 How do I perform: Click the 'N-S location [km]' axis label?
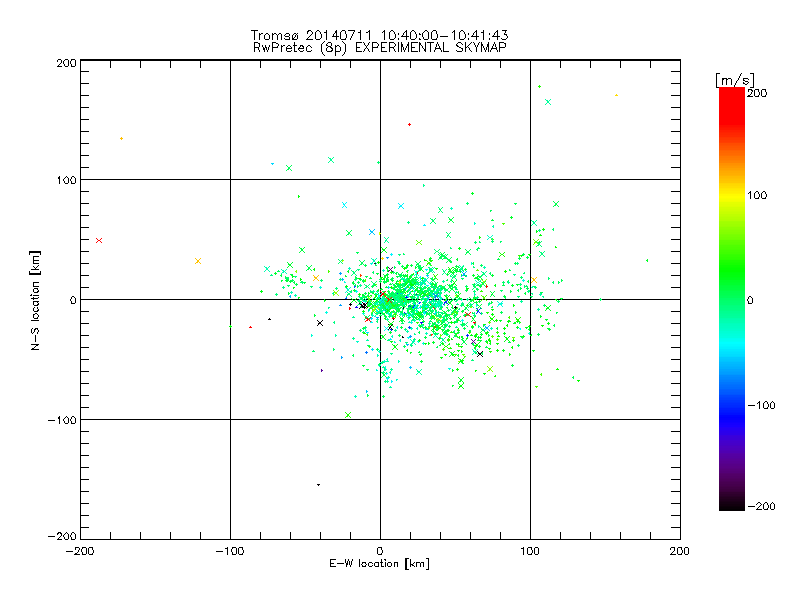point(35,301)
